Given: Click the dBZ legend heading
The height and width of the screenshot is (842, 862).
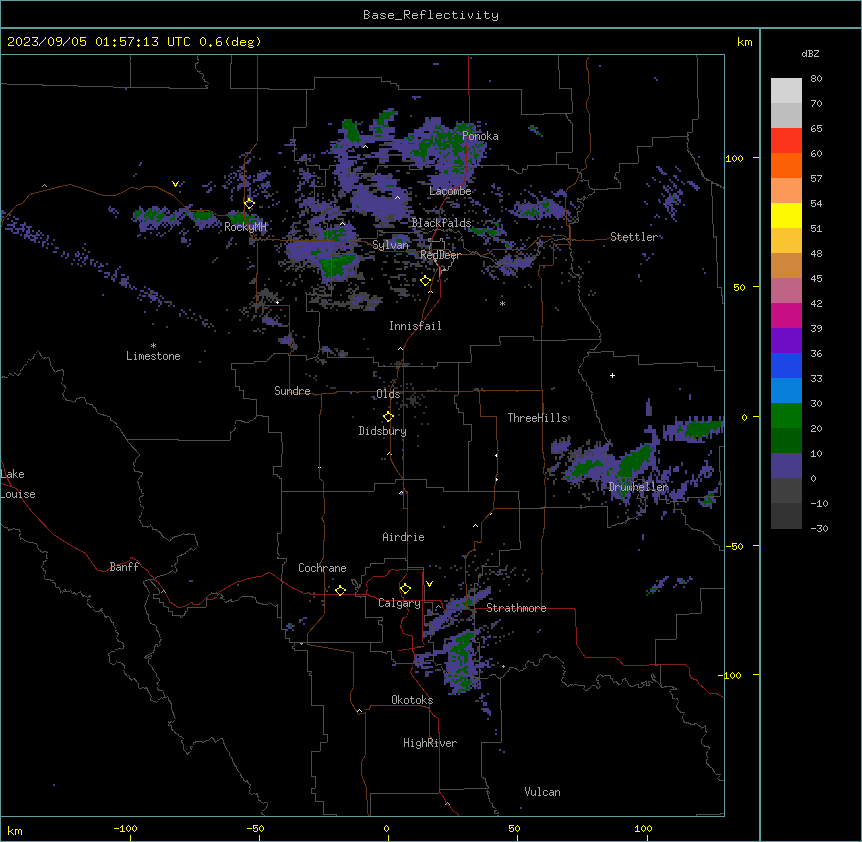Looking at the screenshot, I should 810,54.
